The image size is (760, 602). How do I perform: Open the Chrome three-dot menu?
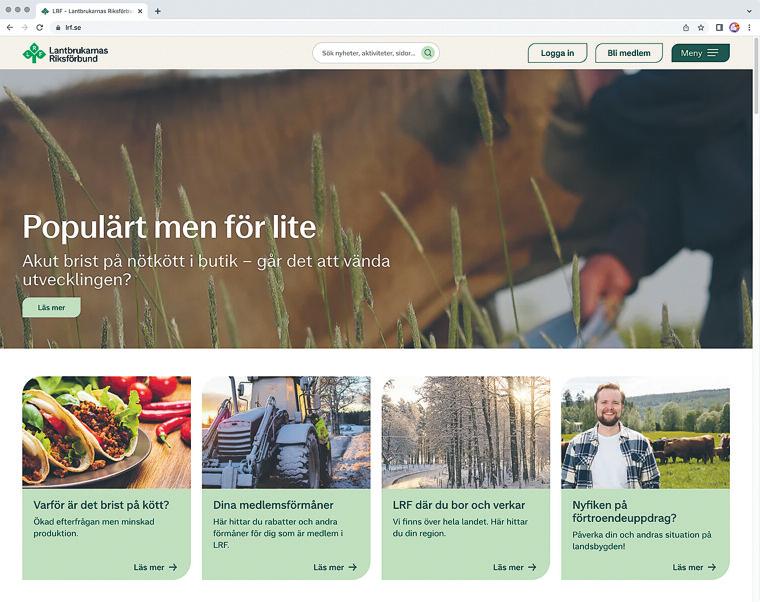(749, 28)
